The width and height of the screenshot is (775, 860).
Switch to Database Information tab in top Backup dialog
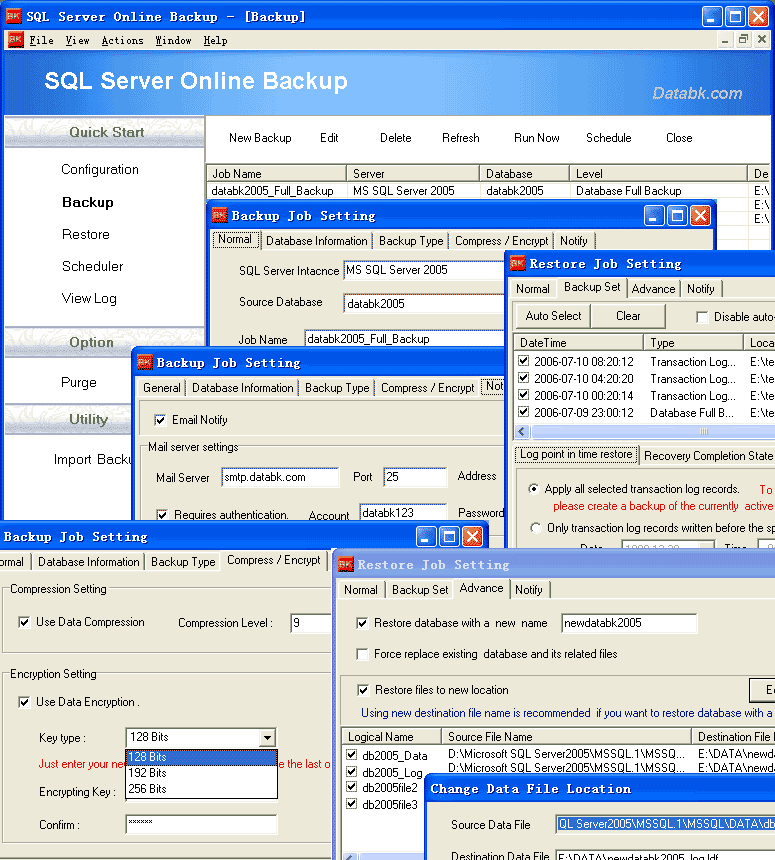(x=316, y=241)
